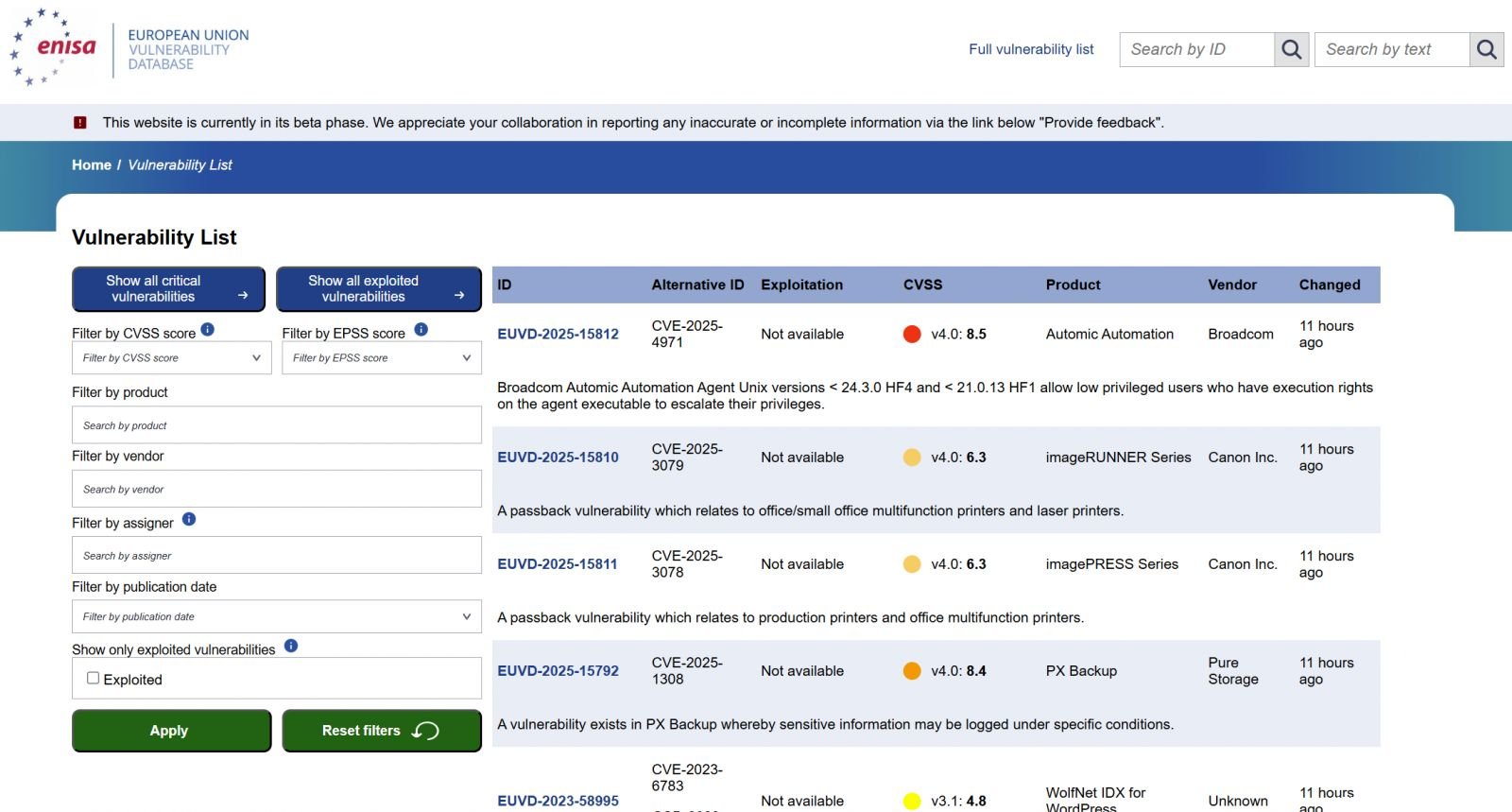This screenshot has height=812, width=1512.
Task: Click the Product column header
Action: [x=1073, y=285]
